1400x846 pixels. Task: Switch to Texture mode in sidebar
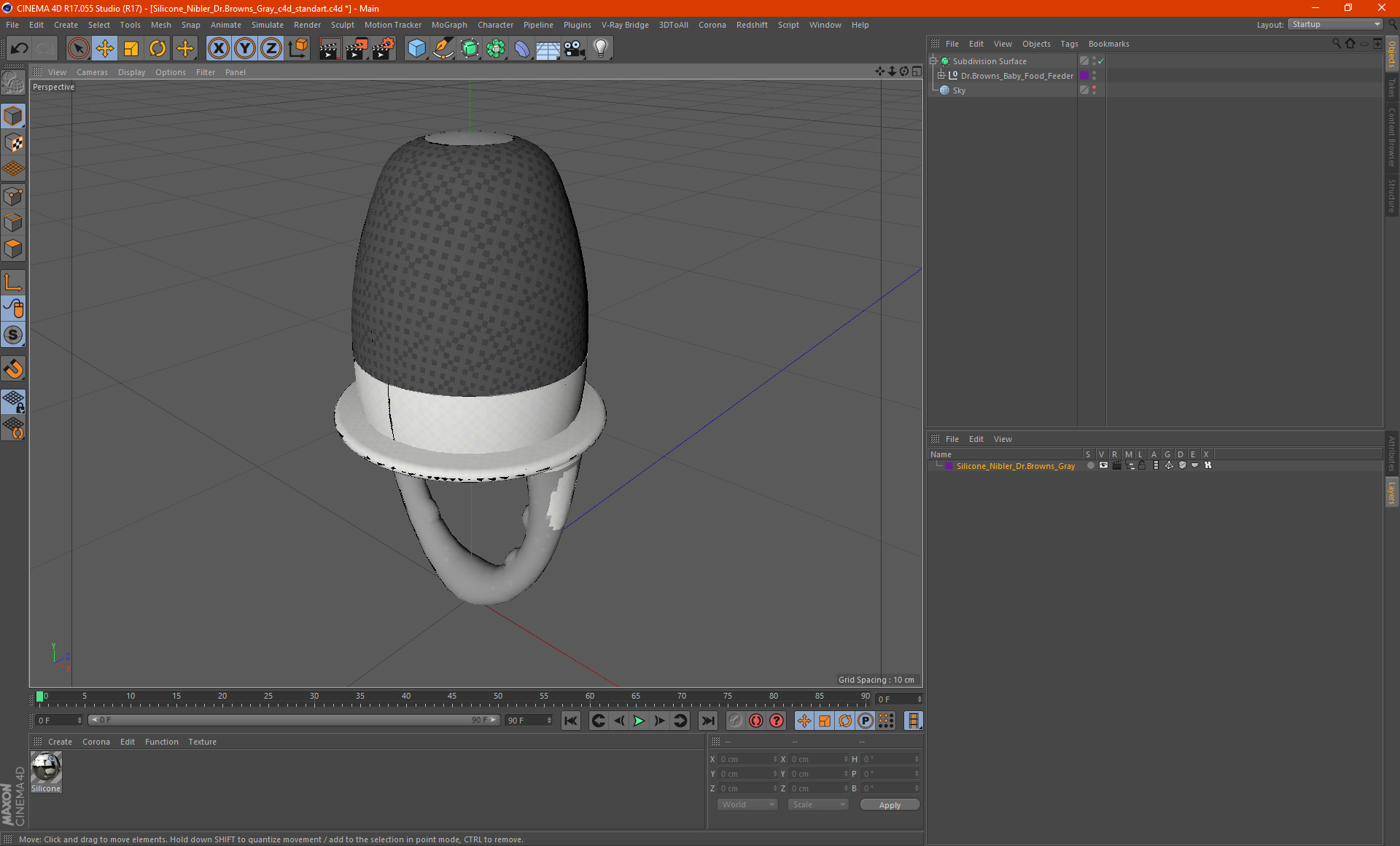(x=13, y=143)
